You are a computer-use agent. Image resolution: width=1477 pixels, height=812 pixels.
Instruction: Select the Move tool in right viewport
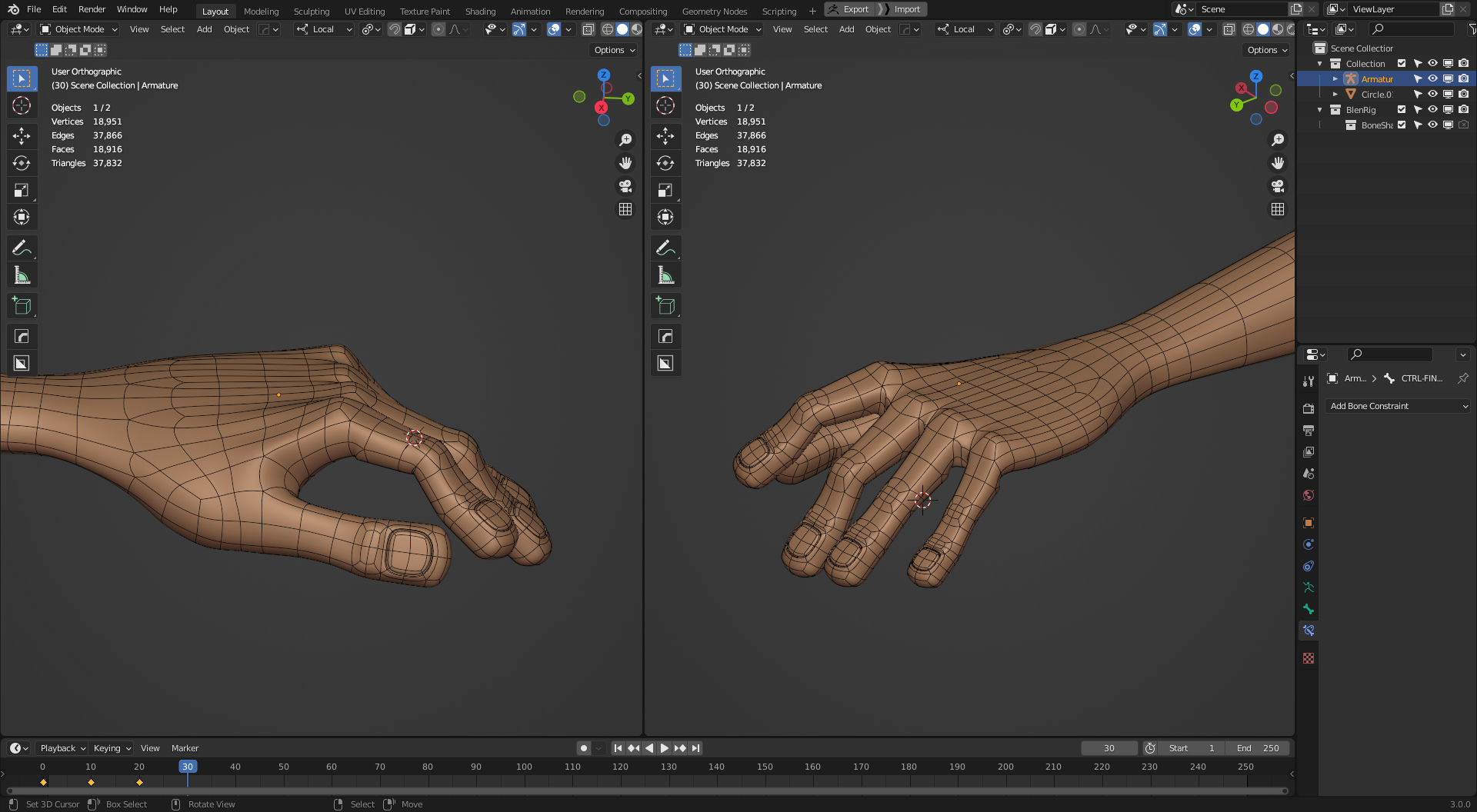click(665, 136)
